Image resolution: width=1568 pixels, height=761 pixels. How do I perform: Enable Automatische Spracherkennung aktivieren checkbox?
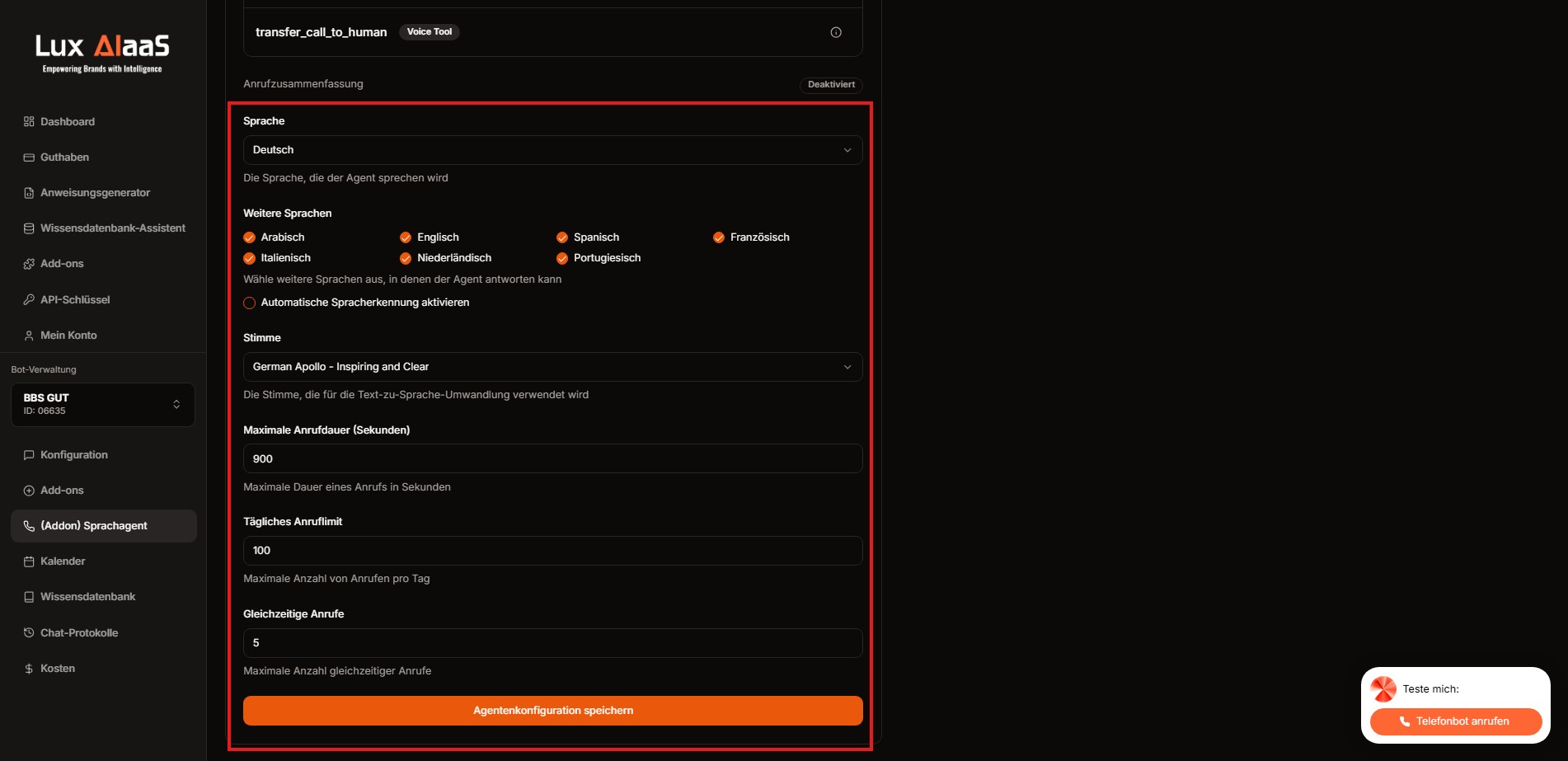click(x=249, y=303)
